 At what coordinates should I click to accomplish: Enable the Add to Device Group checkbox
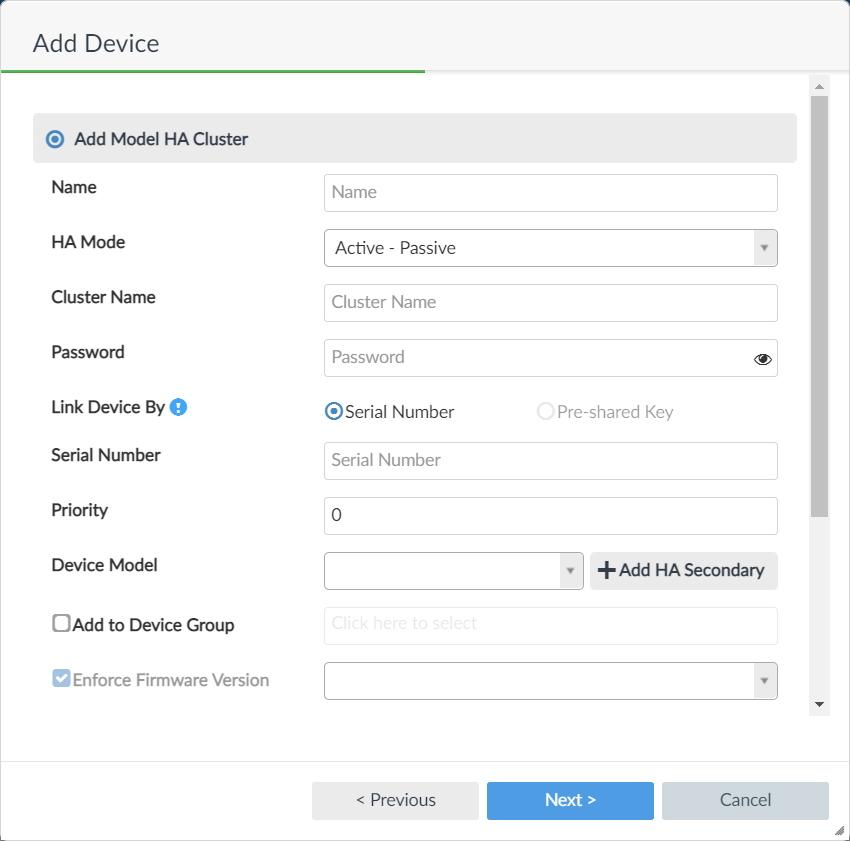tap(60, 622)
